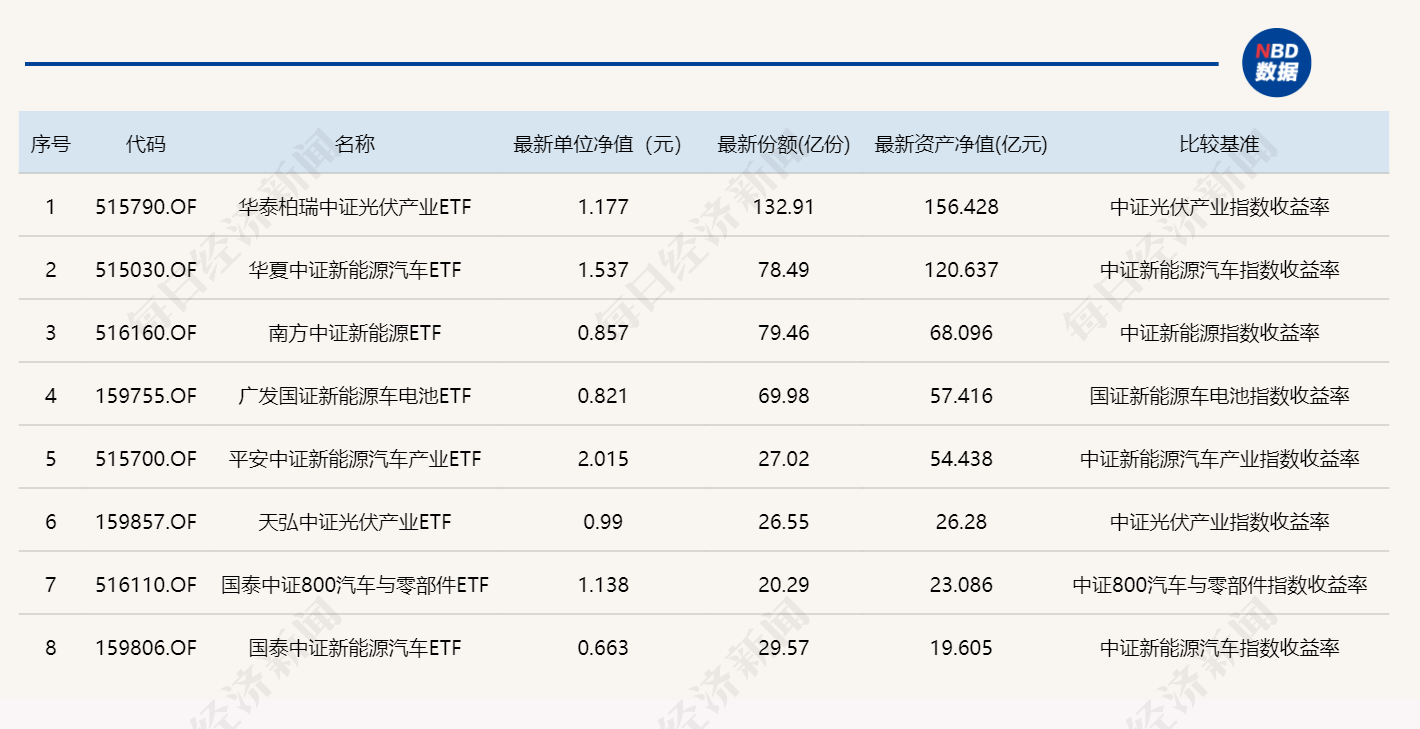Click the NBD数据 logo badge

[1276, 63]
